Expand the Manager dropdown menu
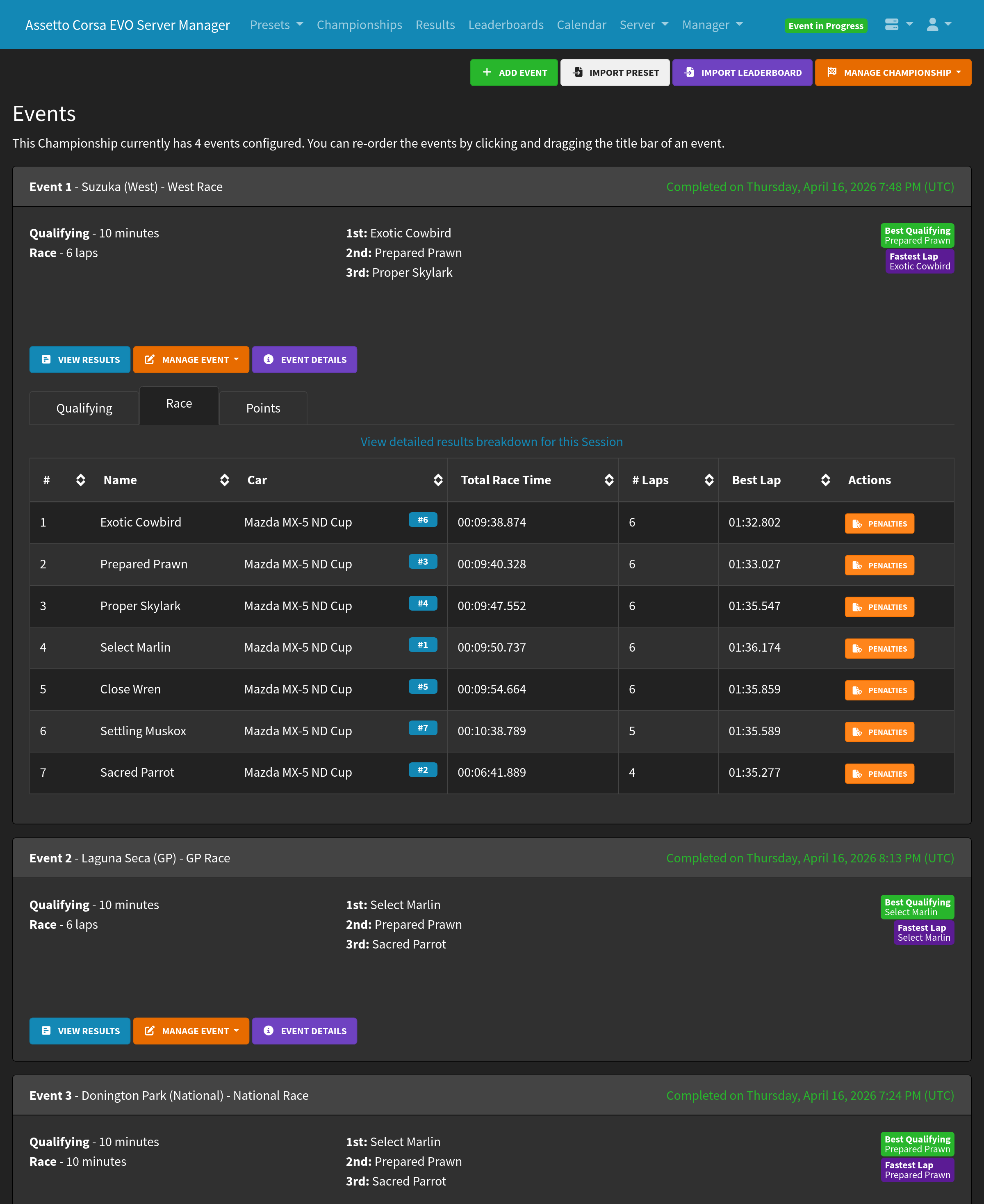Screen dimensions: 984x1204 click(713, 25)
